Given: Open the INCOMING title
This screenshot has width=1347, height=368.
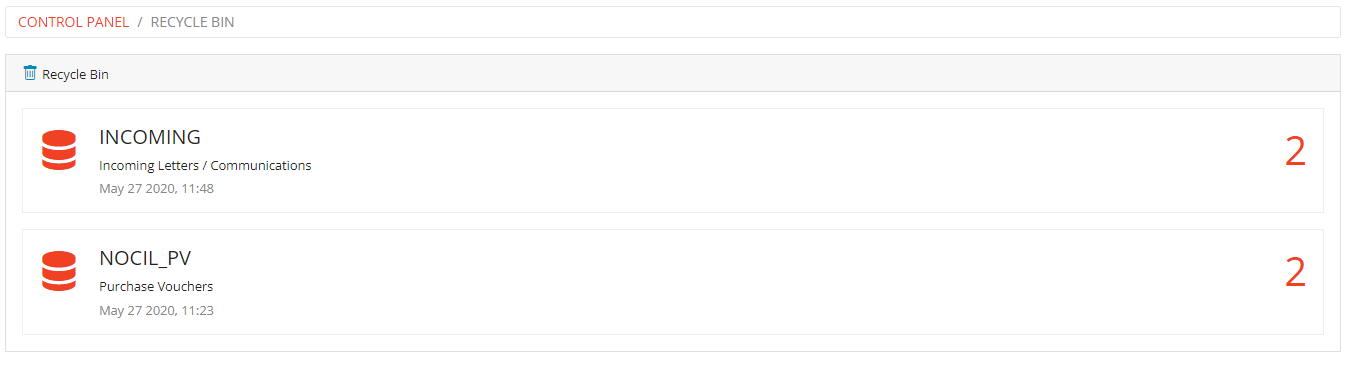Looking at the screenshot, I should (150, 138).
